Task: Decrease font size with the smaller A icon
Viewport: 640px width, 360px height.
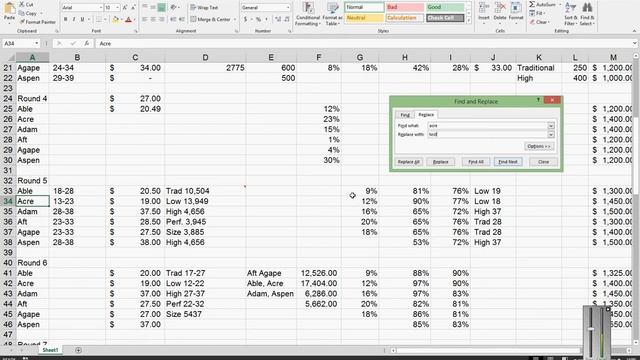Action: click(x=133, y=7)
